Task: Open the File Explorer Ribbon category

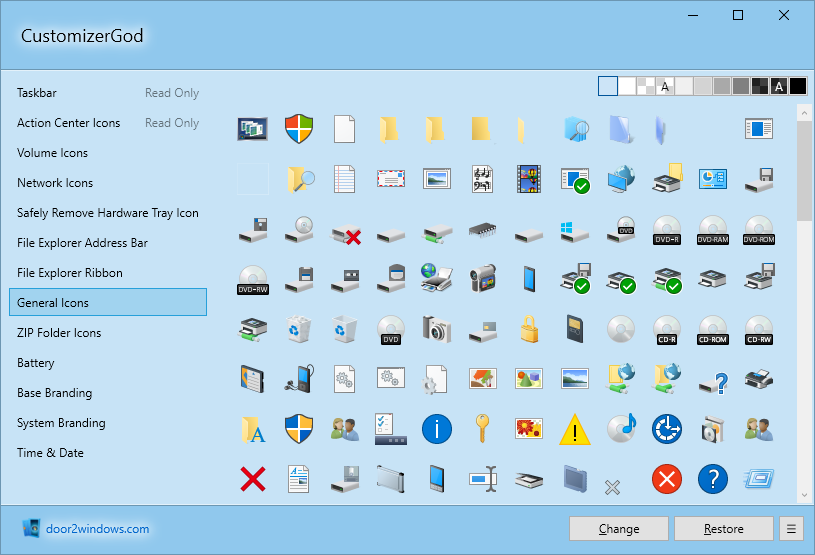Action: pos(108,273)
